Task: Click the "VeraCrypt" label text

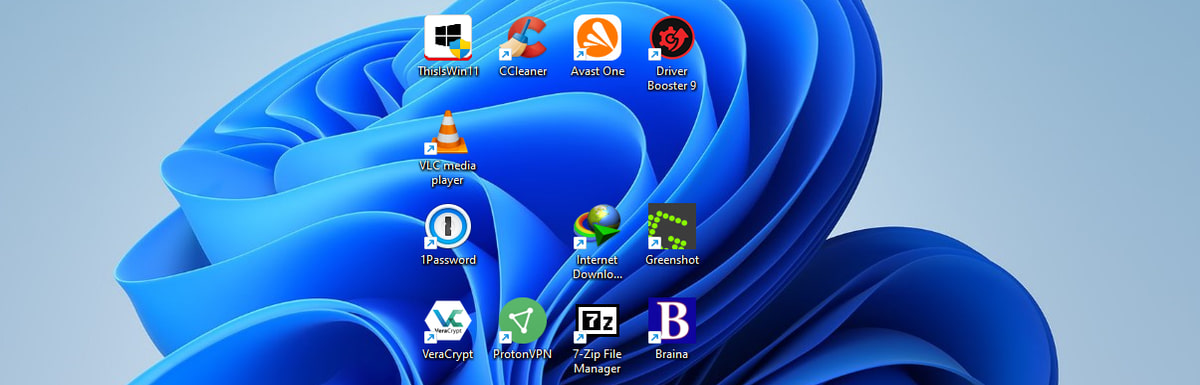Action: pos(448,354)
